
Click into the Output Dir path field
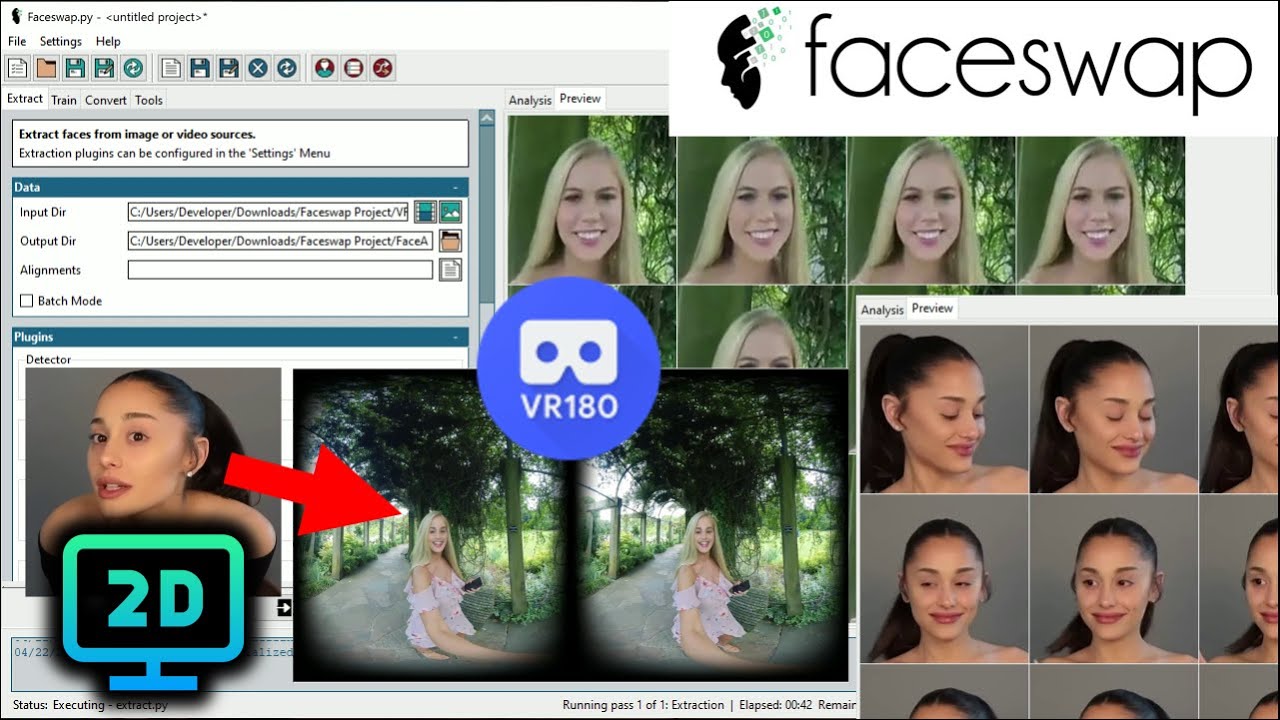point(280,241)
